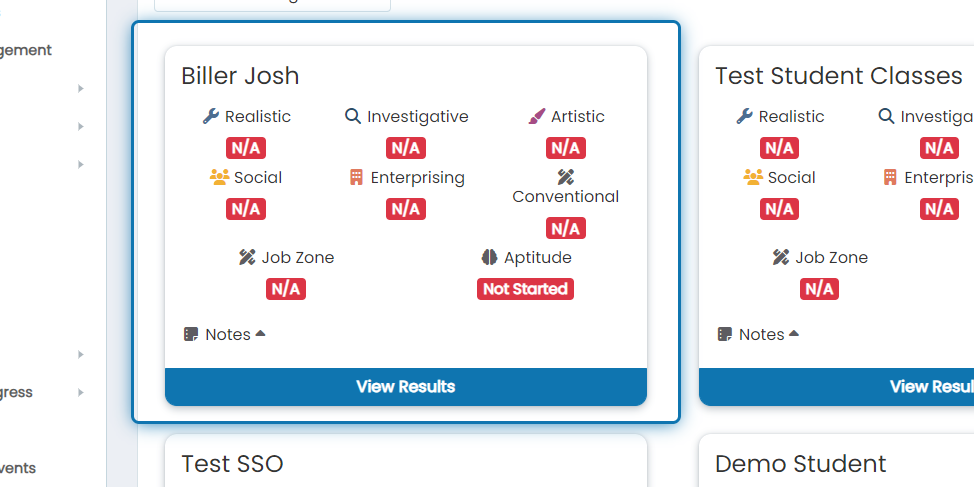Open View Results for Test Student Classes
Image resolution: width=974 pixels, height=487 pixels.
[x=837, y=386]
